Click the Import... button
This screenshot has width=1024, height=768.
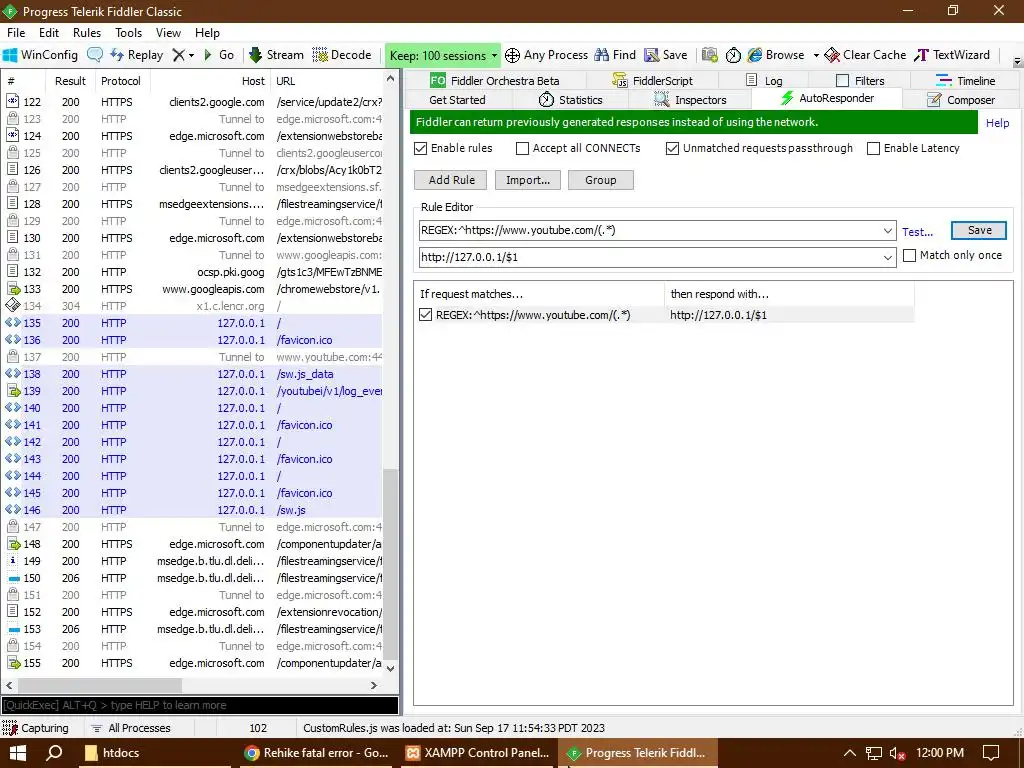[x=528, y=180]
